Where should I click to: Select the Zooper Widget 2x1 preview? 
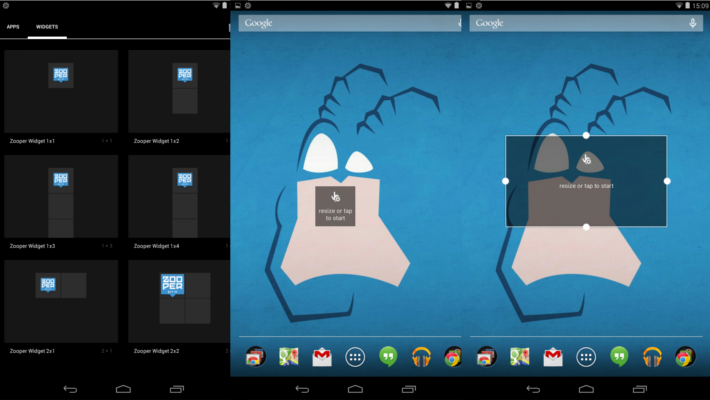(x=61, y=301)
